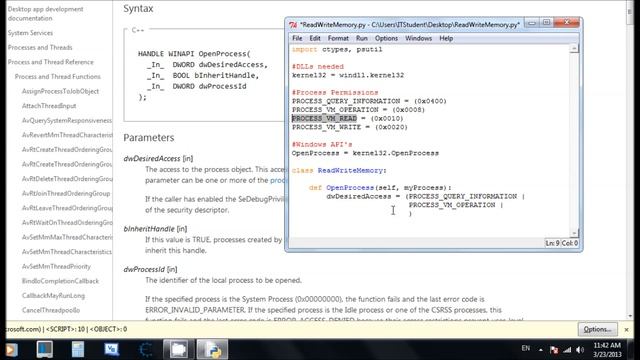Click the #DLLs needed comment

pyautogui.click(x=318, y=66)
